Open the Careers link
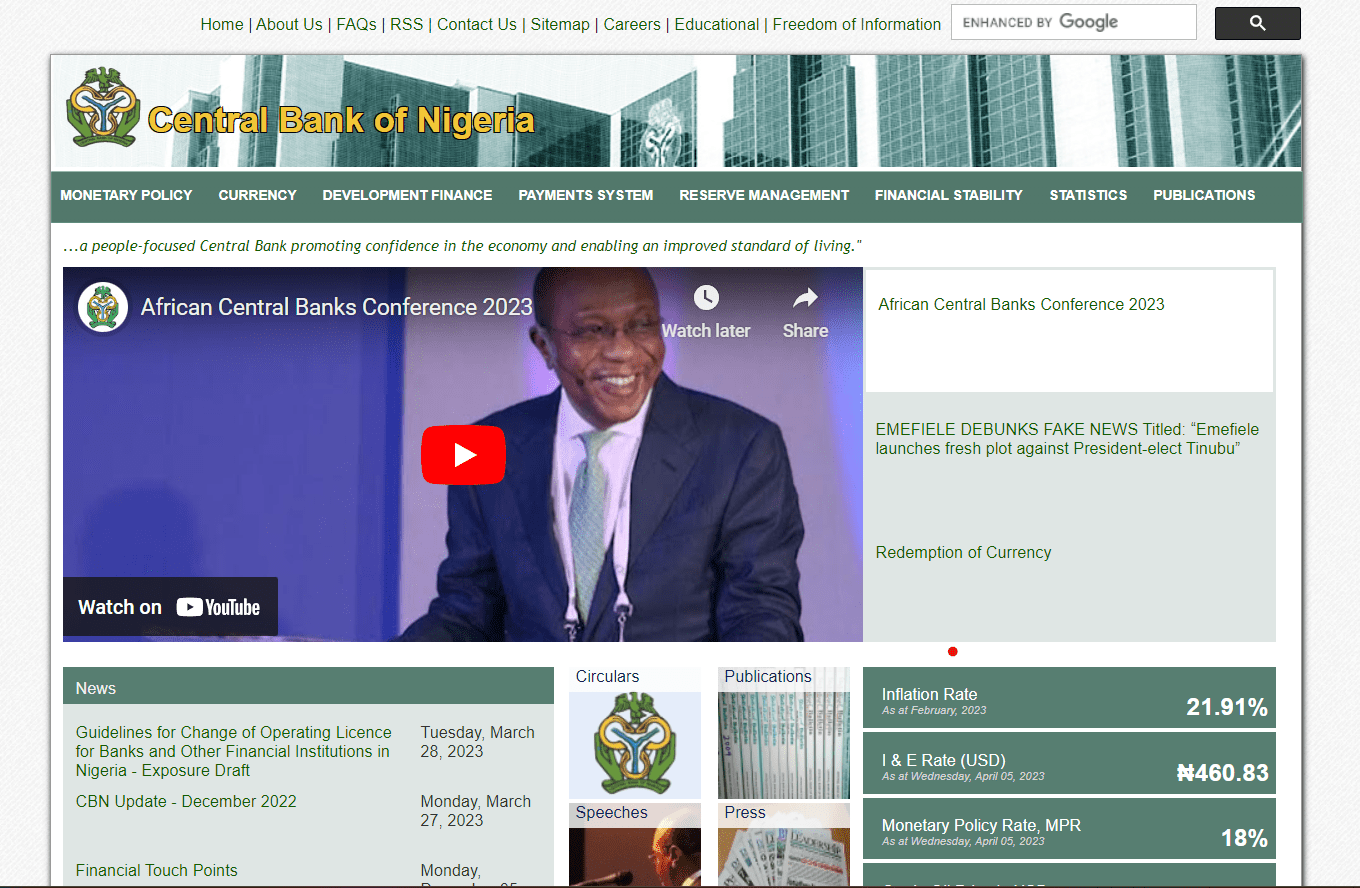1360x888 pixels. tap(632, 24)
